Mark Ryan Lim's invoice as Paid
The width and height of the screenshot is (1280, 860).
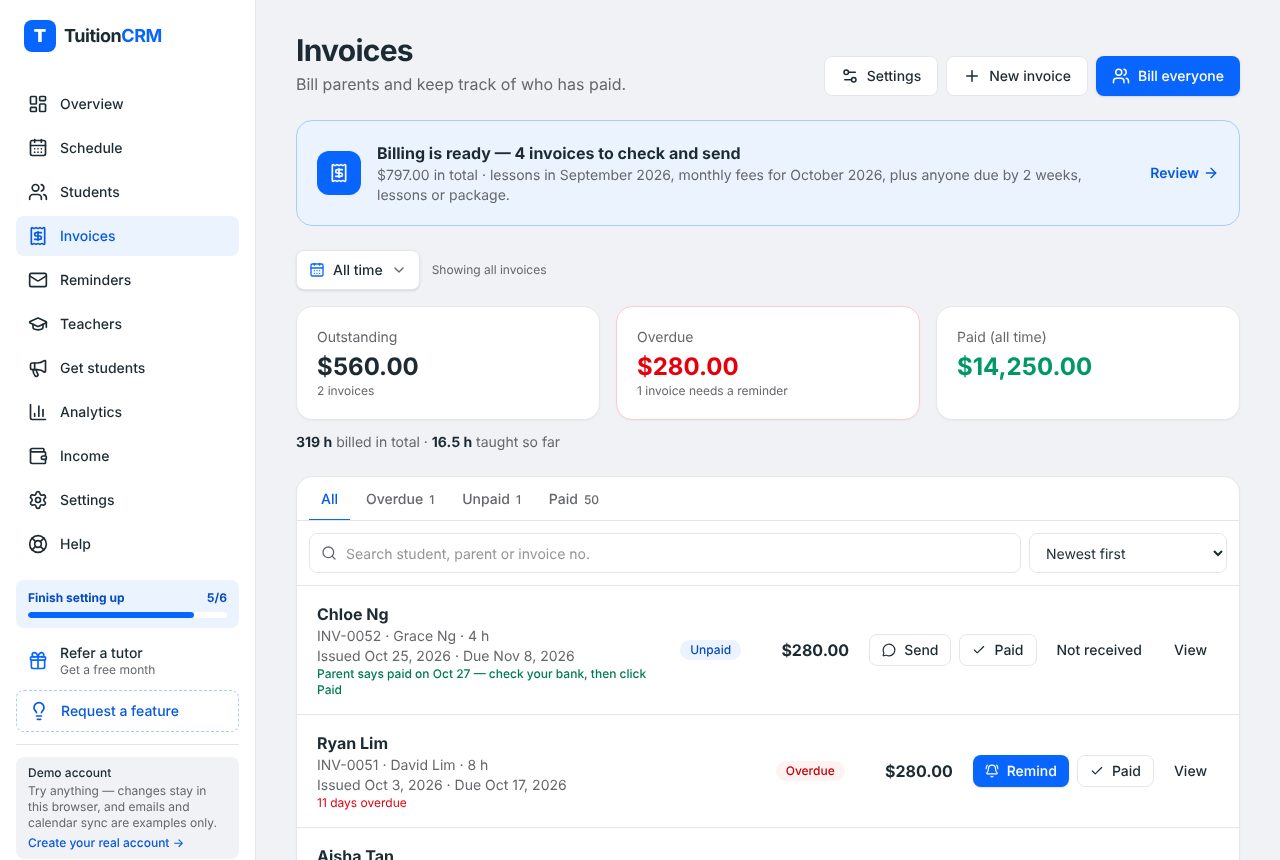point(1116,771)
